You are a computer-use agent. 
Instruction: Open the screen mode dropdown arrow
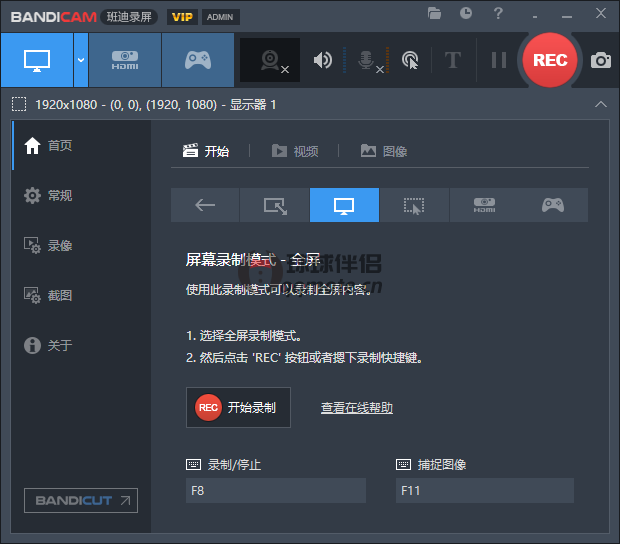coord(80,60)
